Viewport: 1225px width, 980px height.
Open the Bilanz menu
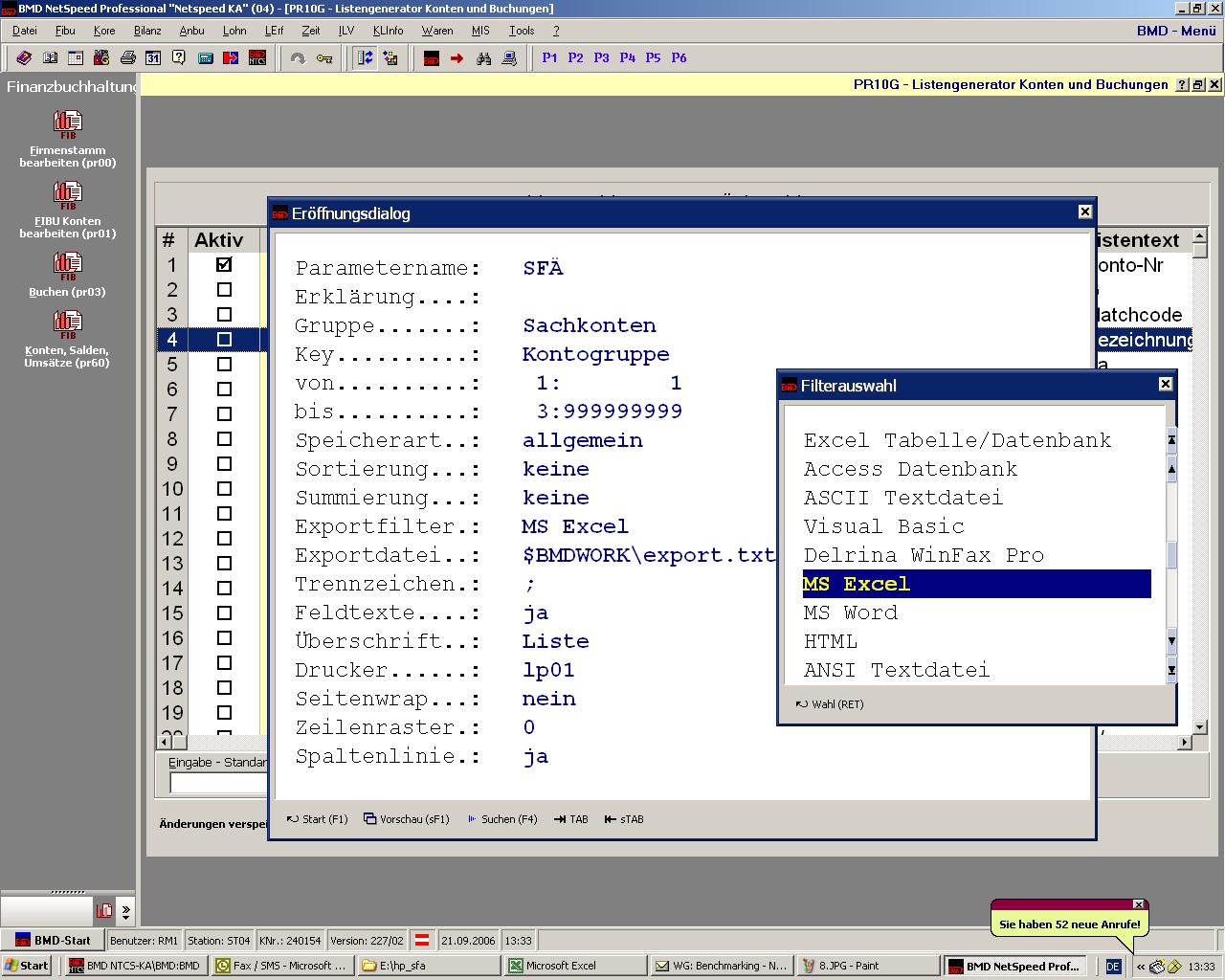click(x=147, y=31)
